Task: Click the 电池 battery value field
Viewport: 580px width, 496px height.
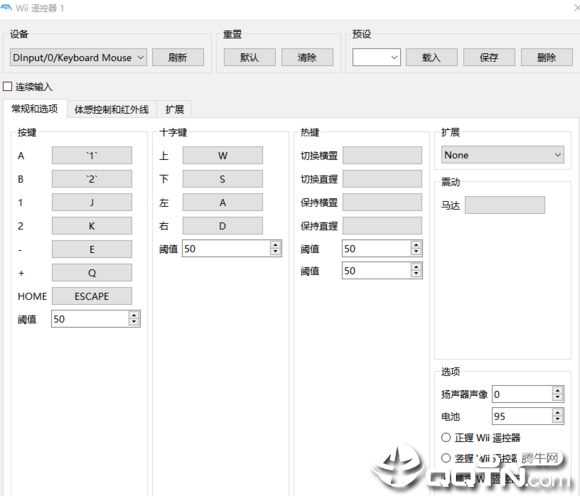Action: click(x=522, y=416)
